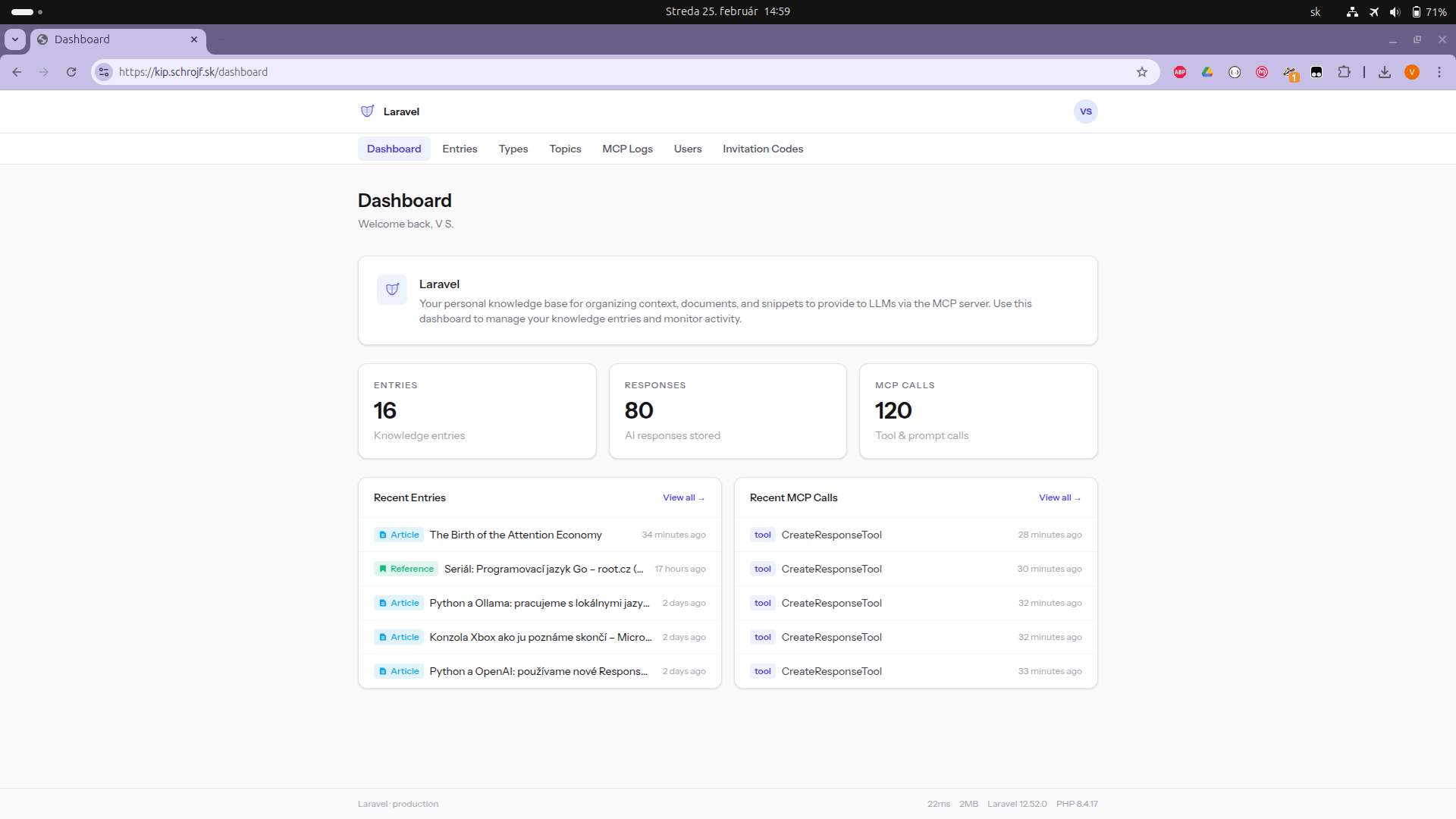Click the Laravel shield icon in info card

[x=392, y=289]
